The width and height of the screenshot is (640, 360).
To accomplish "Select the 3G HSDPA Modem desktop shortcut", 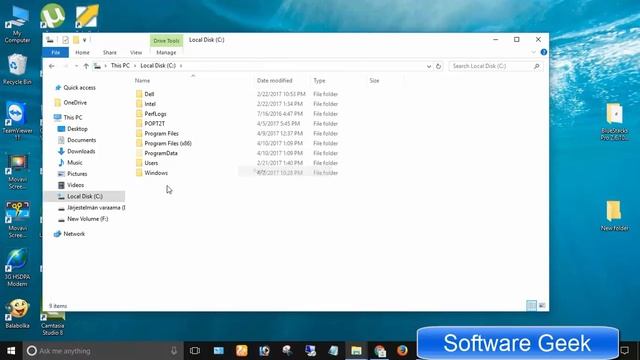I will tap(17, 268).
